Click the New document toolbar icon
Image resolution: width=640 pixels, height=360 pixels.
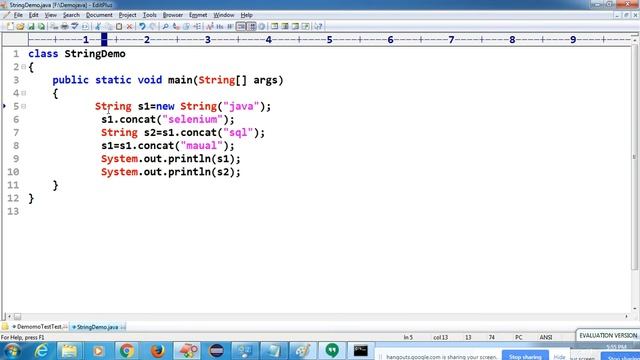(10, 27)
